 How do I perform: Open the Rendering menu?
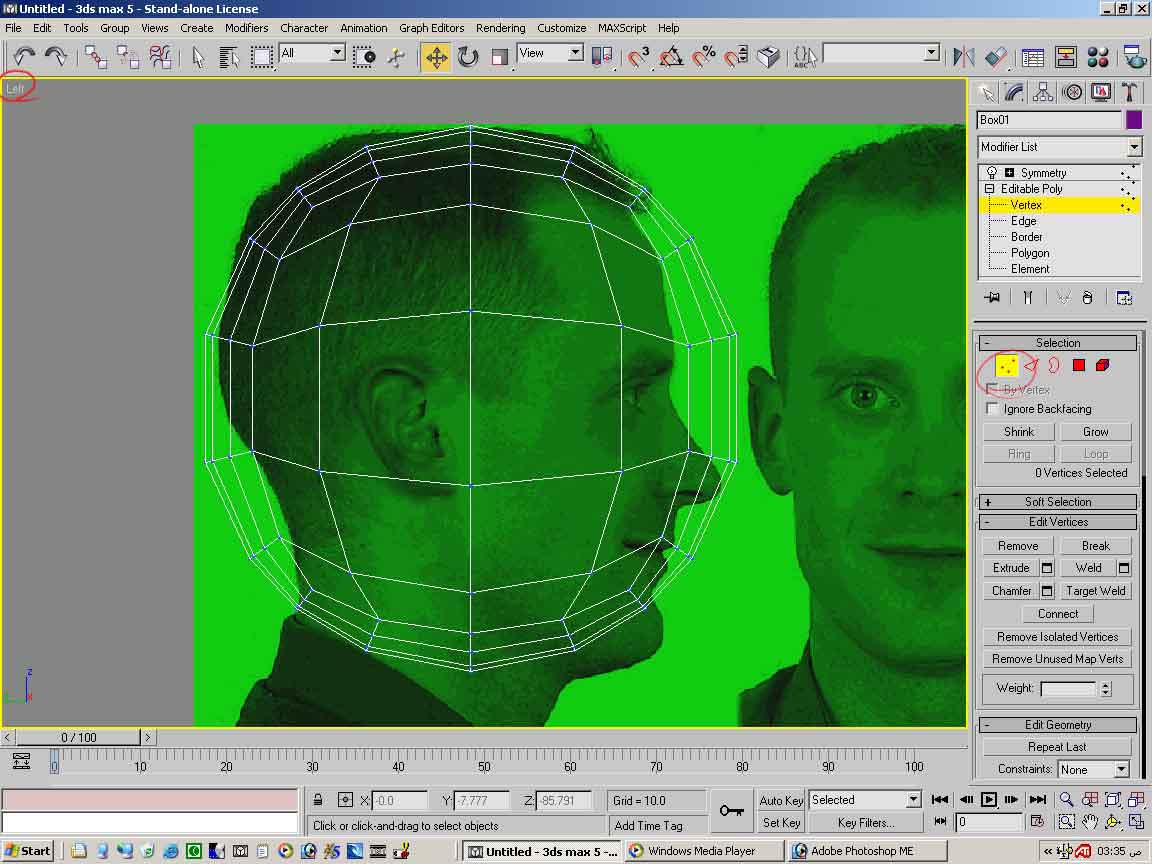(x=500, y=28)
